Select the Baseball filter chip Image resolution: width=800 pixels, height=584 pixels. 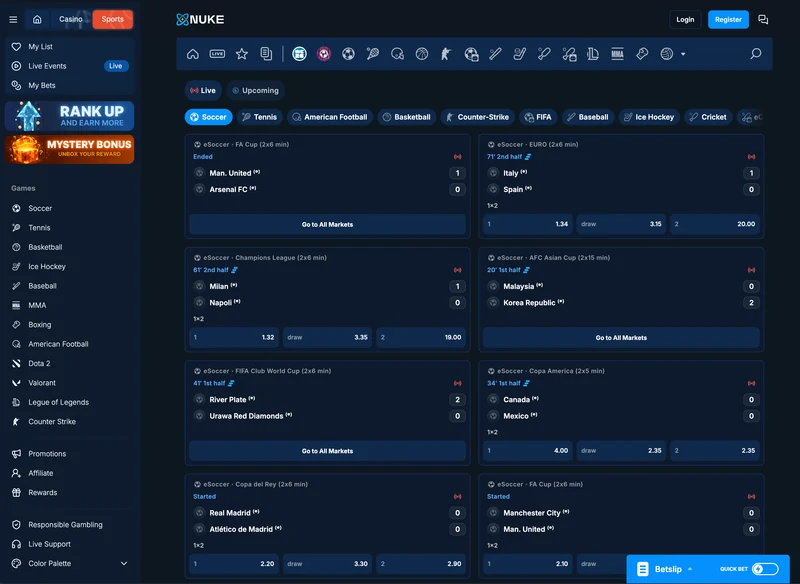pyautogui.click(x=588, y=117)
